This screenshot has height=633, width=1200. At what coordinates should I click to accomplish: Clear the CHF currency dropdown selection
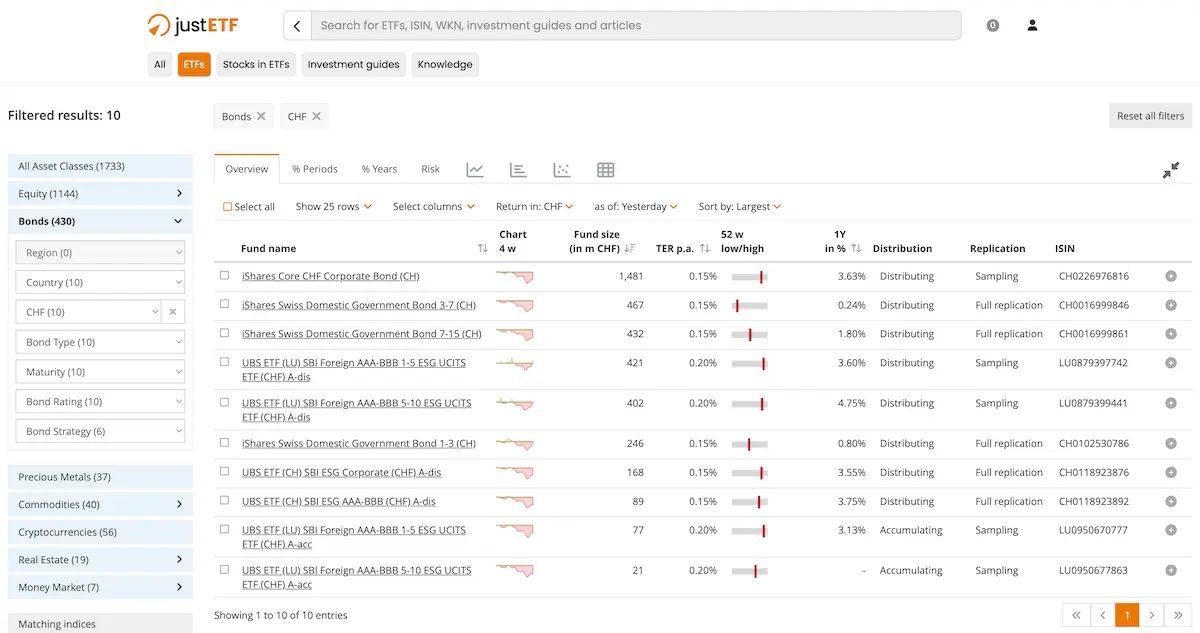click(172, 312)
